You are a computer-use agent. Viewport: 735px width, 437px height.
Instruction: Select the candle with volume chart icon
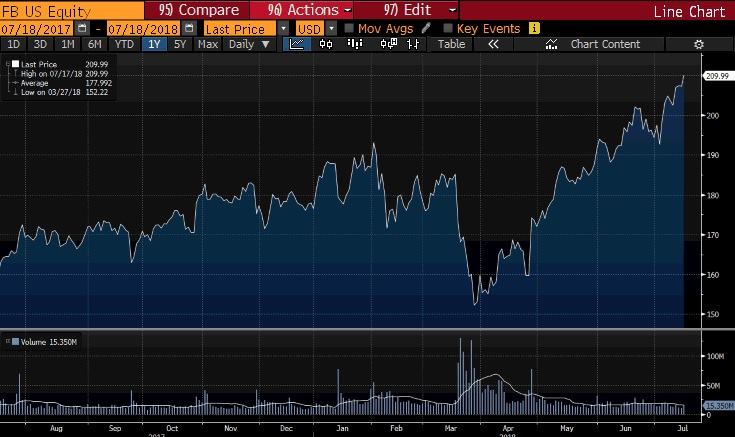pos(389,44)
